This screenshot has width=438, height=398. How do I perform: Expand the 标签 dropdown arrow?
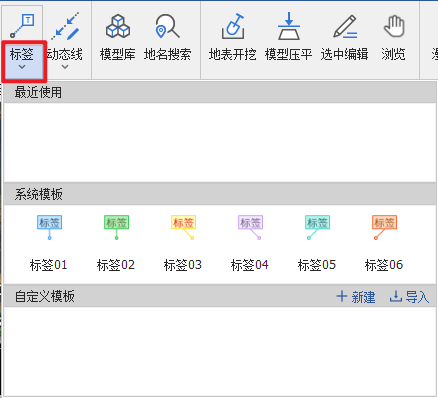tap(22, 67)
